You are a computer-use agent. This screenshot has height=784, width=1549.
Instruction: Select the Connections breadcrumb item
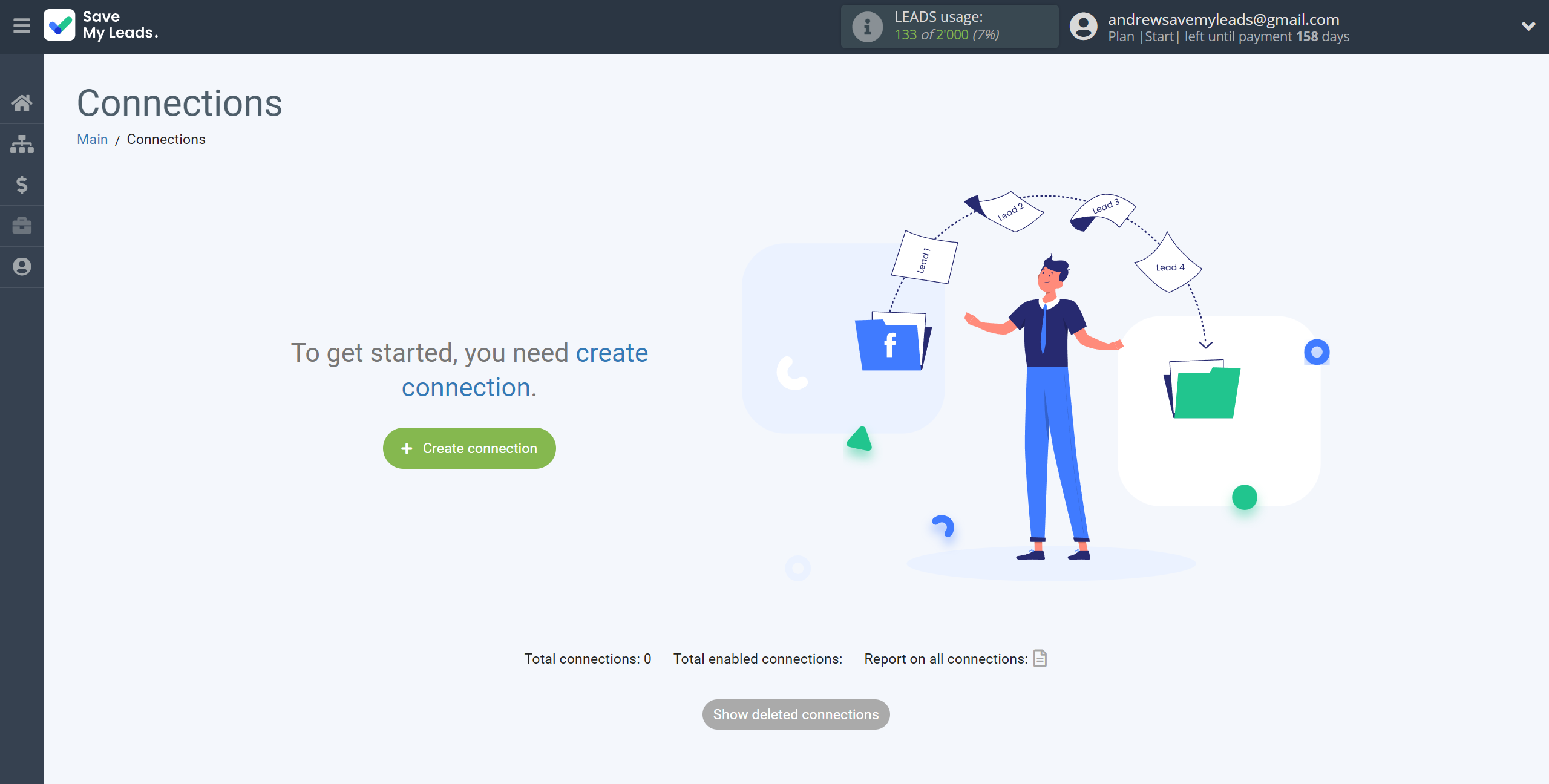(x=166, y=139)
